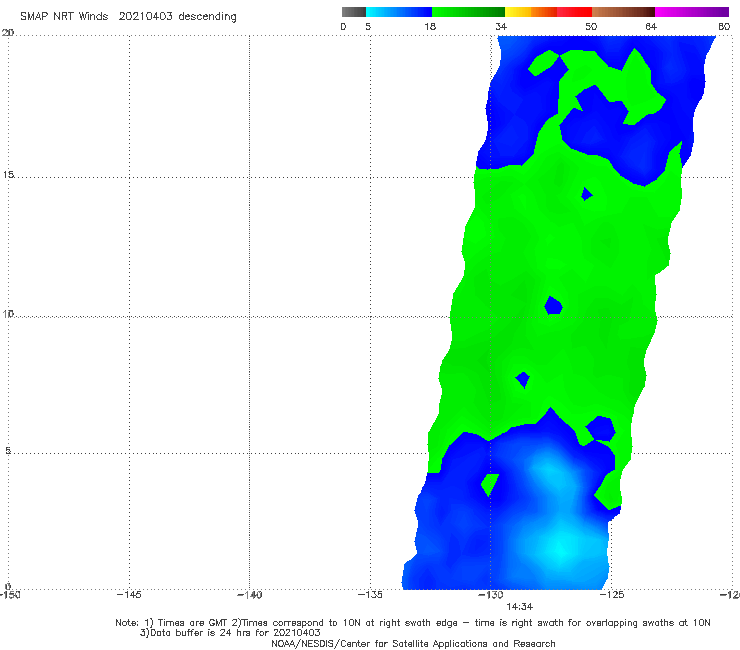
Task: Click the NOAA/NESDIS Center for Satellite credit line
Action: (x=413, y=643)
